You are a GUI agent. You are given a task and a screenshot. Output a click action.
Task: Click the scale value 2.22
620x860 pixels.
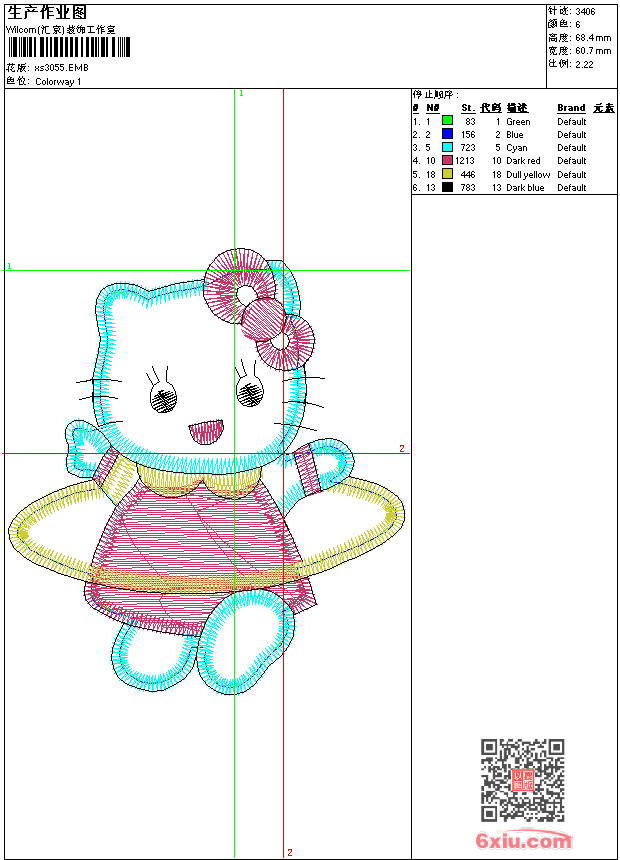click(584, 64)
